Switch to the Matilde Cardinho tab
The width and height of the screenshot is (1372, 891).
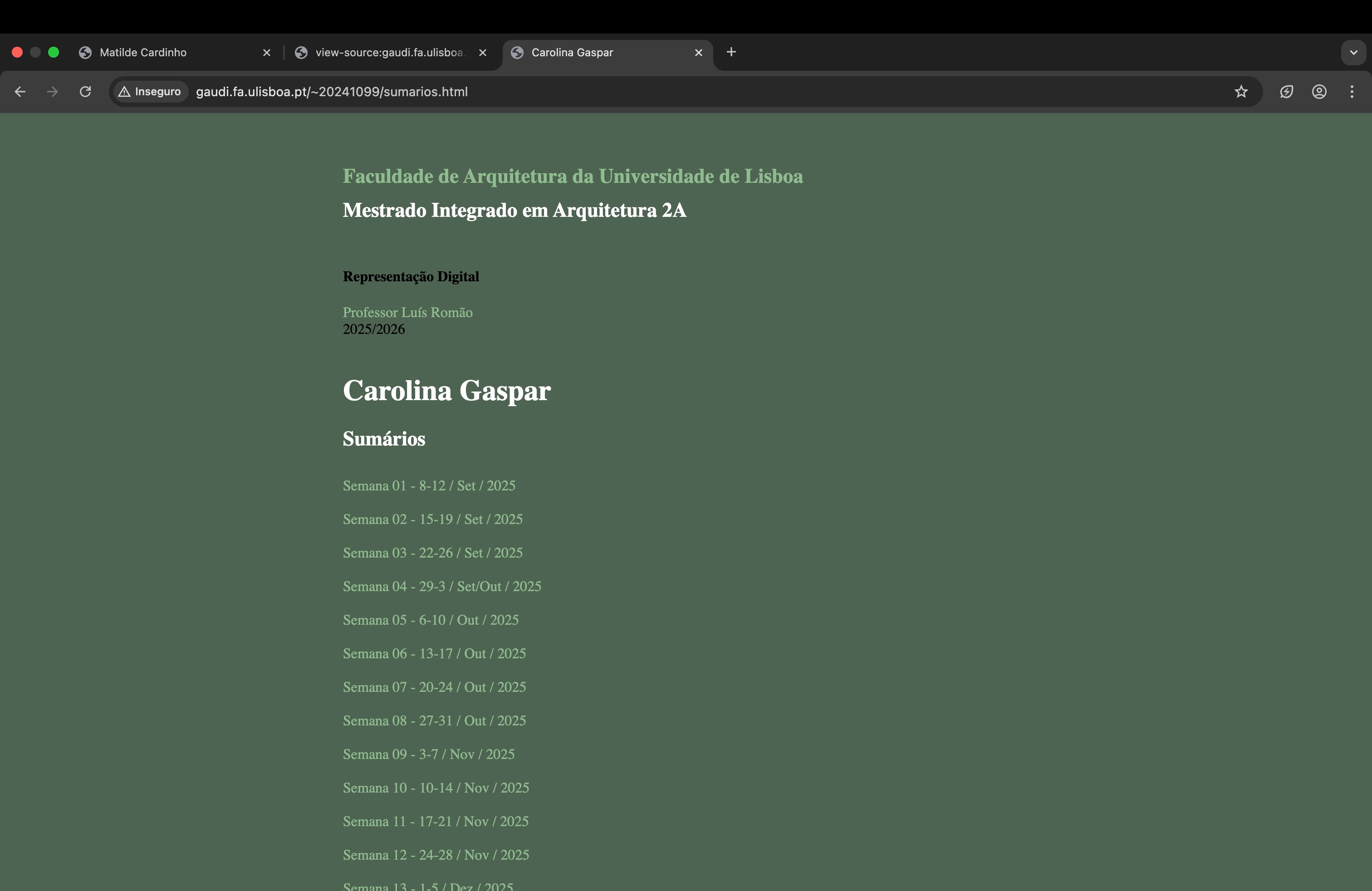click(x=143, y=53)
